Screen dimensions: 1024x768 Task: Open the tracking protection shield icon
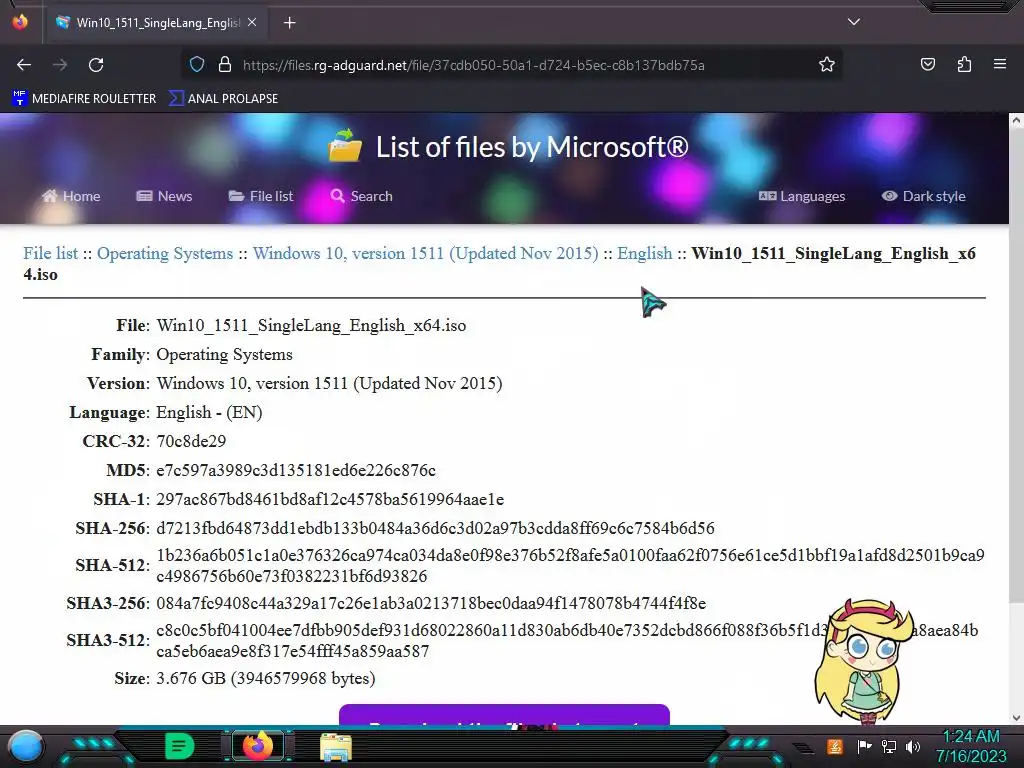197,65
